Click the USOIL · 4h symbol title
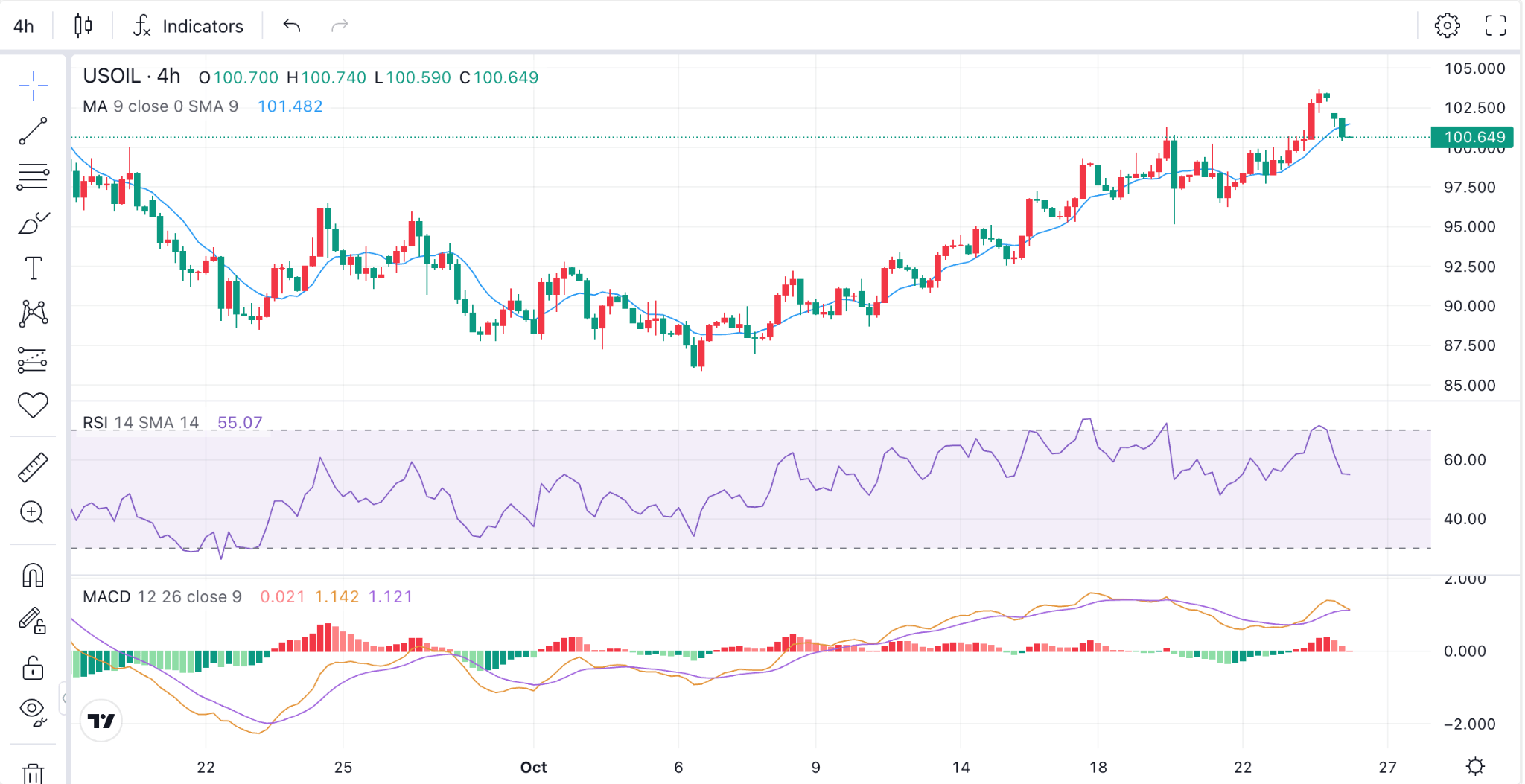This screenshot has width=1525, height=784. [132, 76]
